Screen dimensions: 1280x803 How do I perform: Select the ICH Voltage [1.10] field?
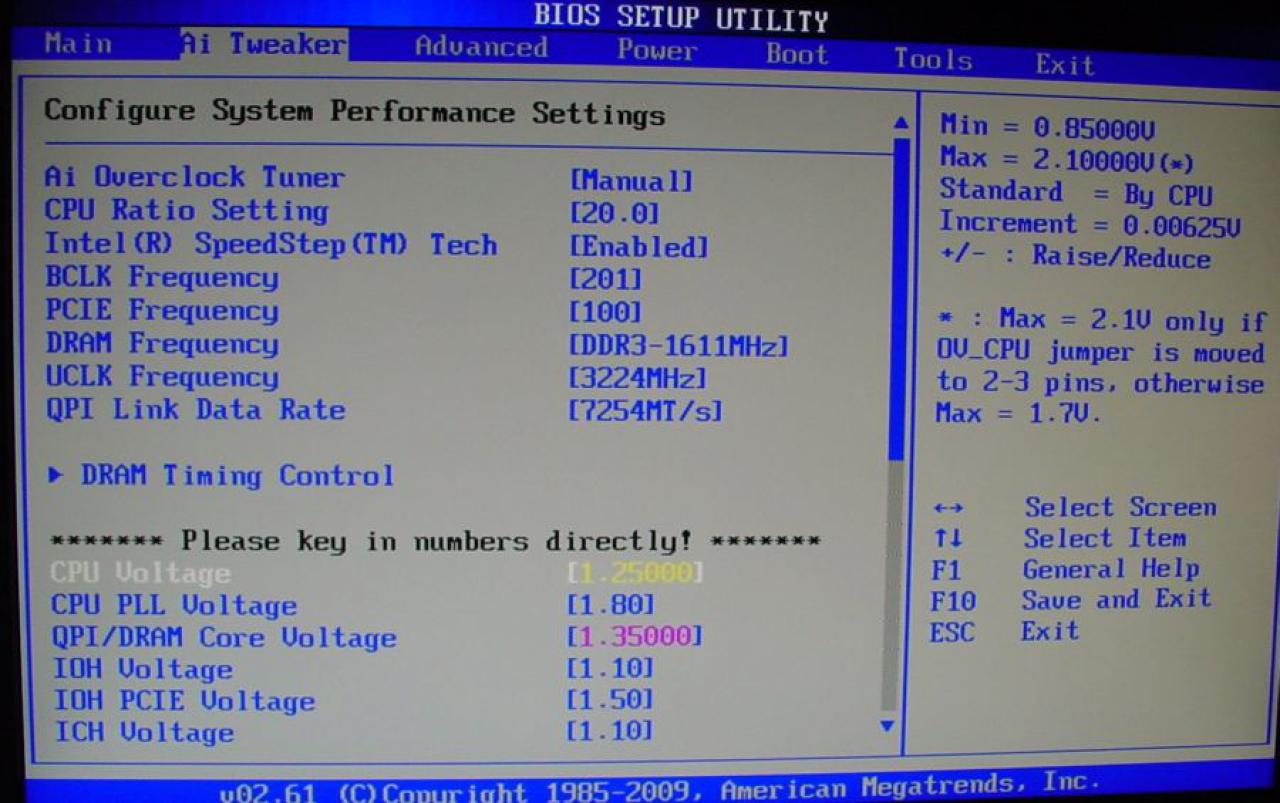(x=610, y=731)
